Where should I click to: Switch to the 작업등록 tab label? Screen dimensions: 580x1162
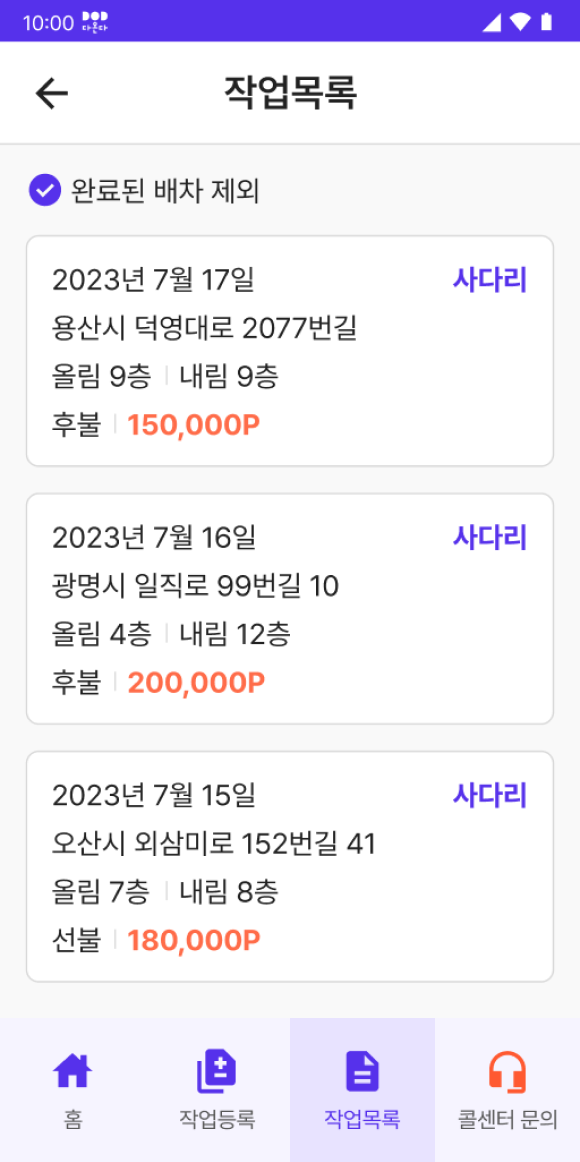tap(217, 1119)
